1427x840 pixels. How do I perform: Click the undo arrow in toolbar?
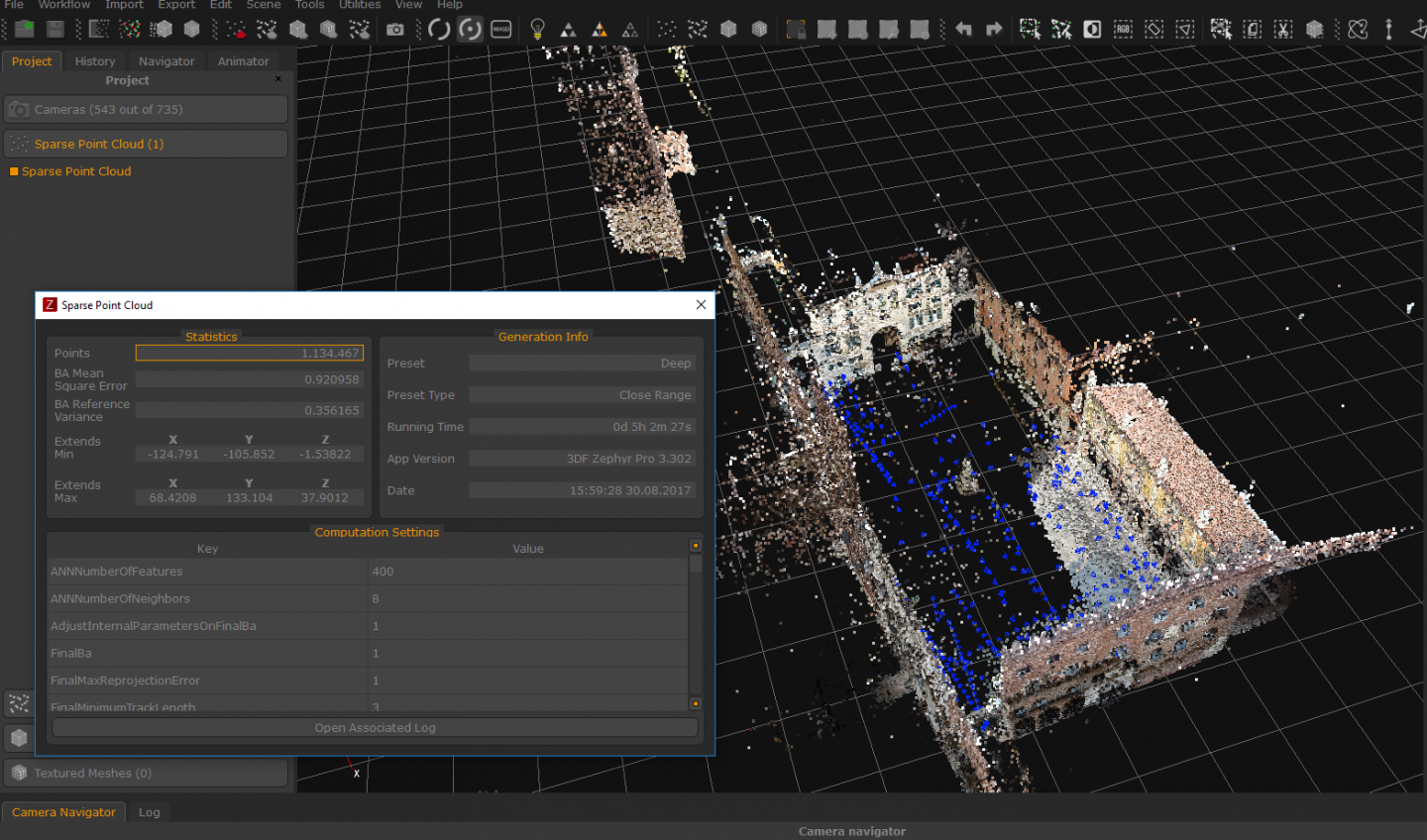point(963,30)
